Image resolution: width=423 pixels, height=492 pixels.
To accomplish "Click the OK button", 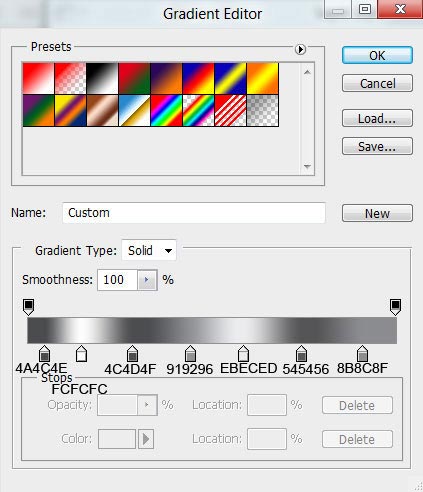I will click(377, 55).
